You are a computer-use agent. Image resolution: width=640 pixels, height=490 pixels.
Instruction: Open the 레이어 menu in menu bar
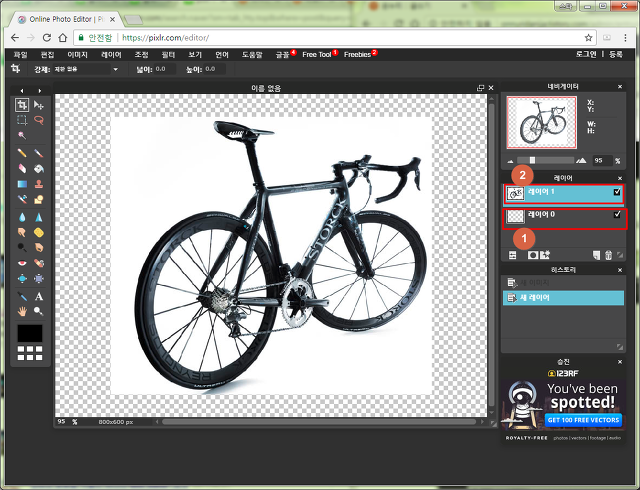(x=111, y=55)
